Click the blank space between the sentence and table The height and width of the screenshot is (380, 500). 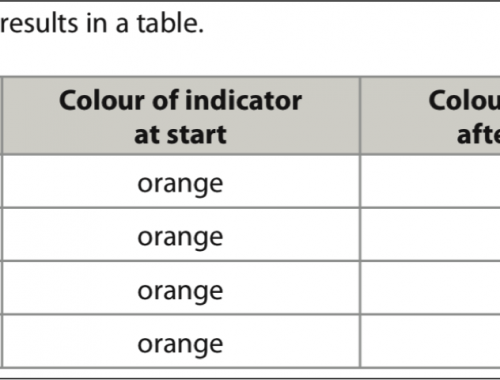click(250, 56)
